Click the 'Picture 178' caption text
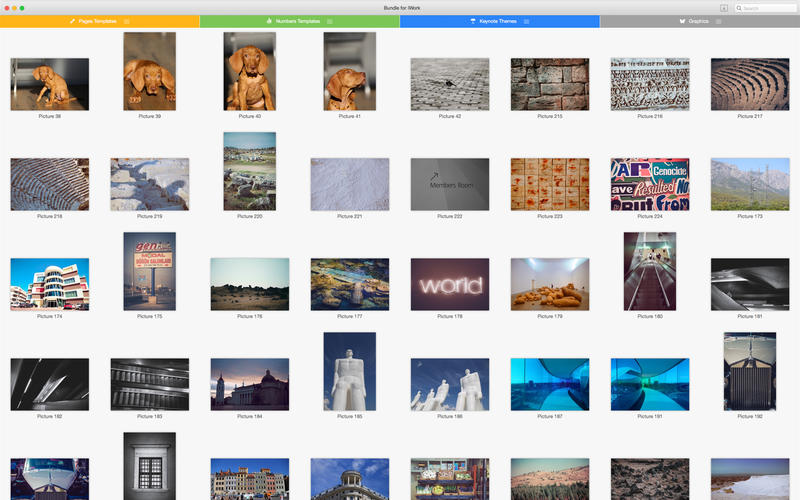 [449, 316]
